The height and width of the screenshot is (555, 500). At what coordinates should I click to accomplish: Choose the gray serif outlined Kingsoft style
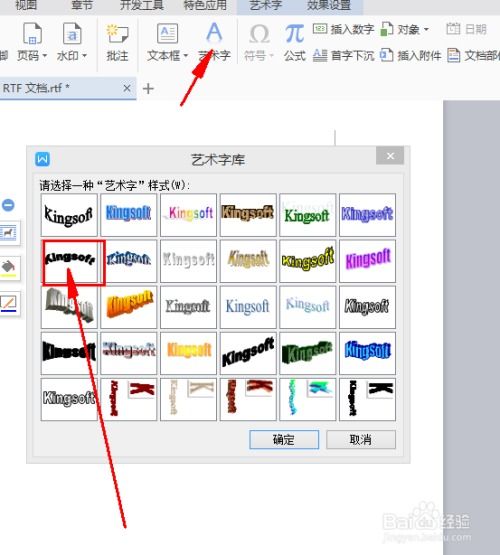point(188,307)
